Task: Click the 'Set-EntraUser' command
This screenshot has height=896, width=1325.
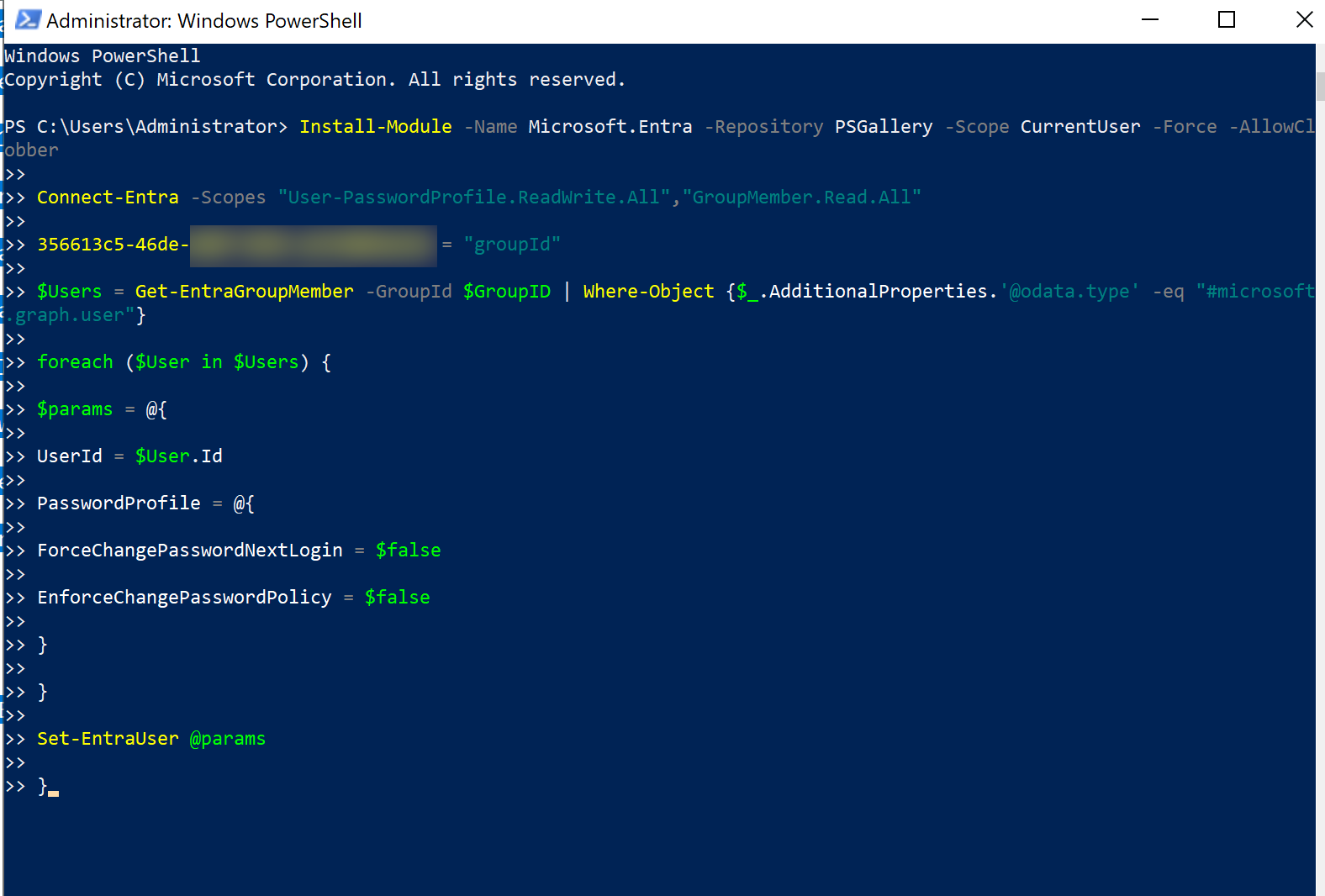Action: [x=108, y=739]
